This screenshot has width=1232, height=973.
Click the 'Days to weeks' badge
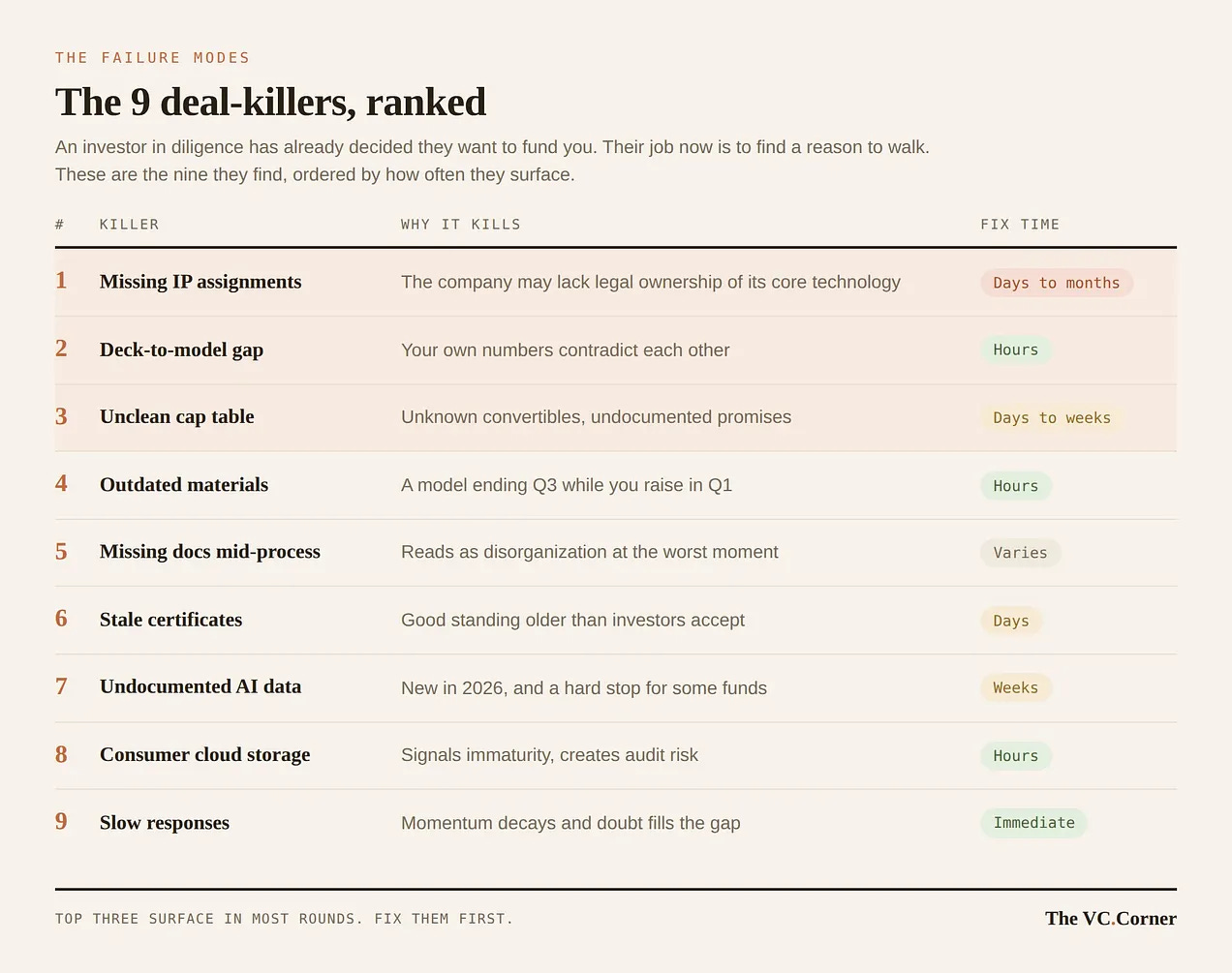(1052, 417)
